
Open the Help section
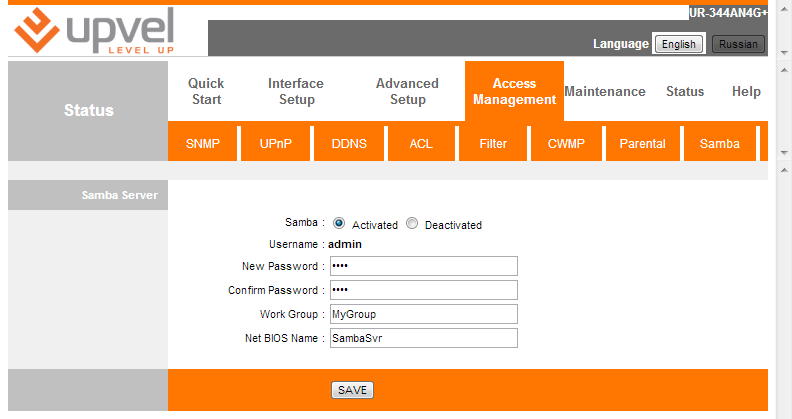tap(746, 91)
